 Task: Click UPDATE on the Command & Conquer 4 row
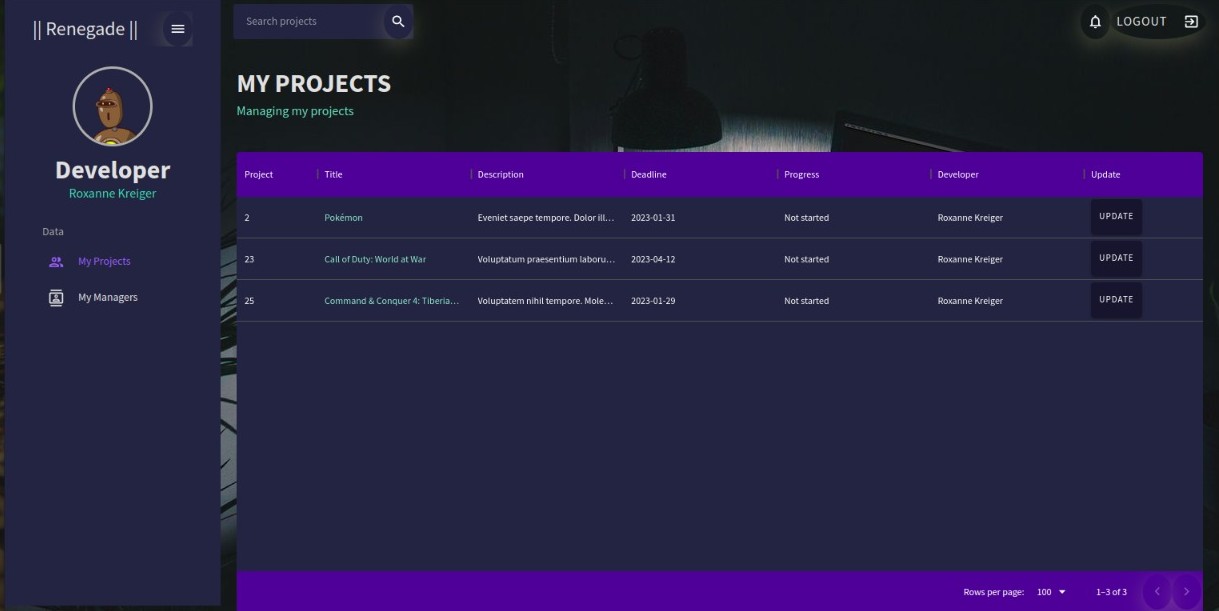[x=1115, y=297]
